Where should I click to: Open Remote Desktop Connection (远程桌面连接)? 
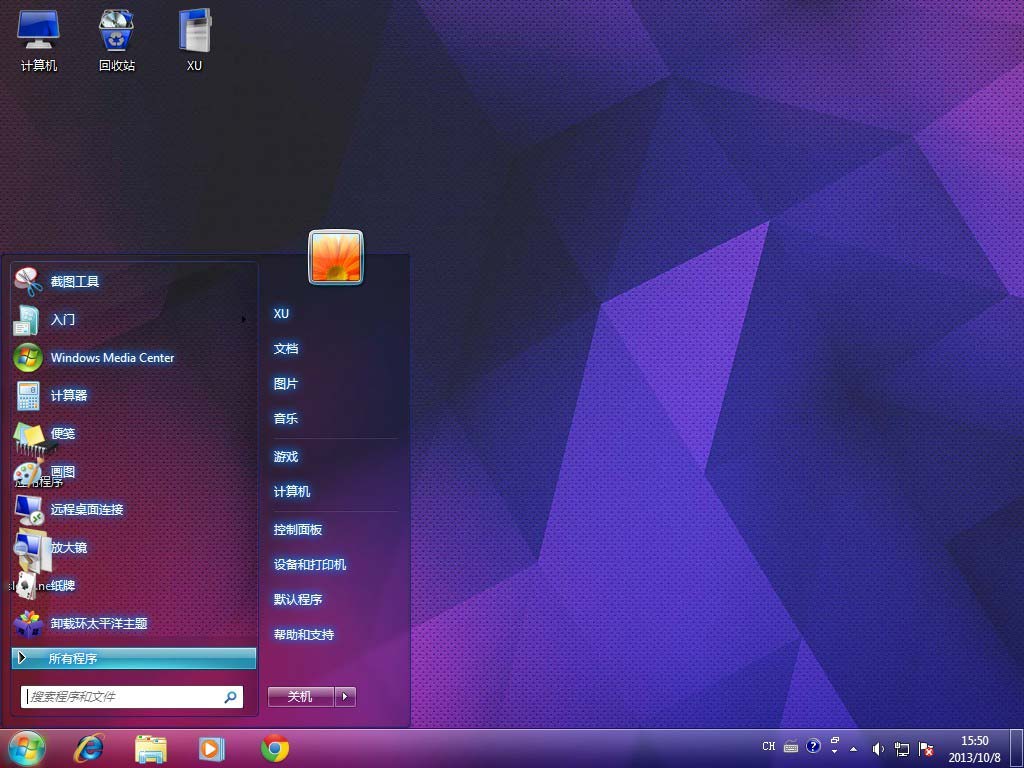(86, 510)
